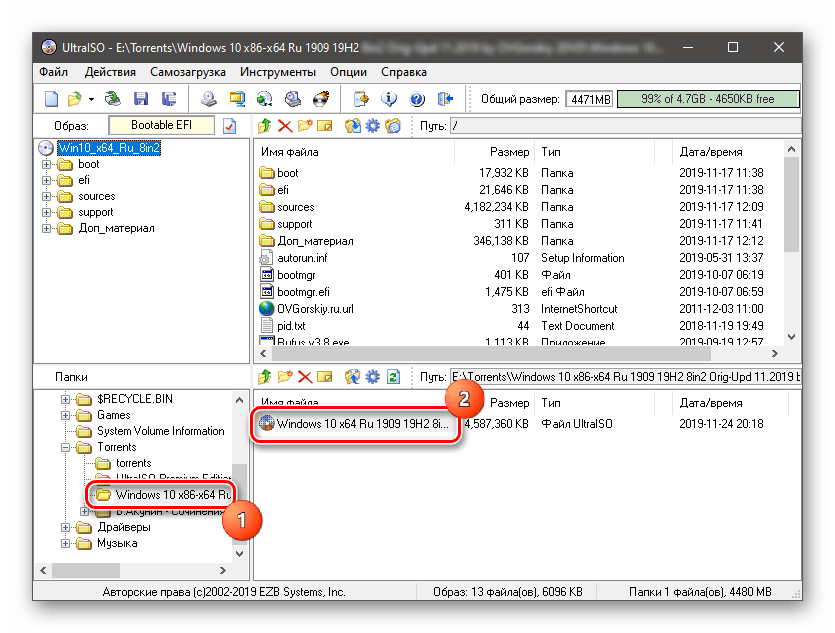This screenshot has height=633, width=835.
Task: Open an image file via the folder icon
Action: coord(75,98)
